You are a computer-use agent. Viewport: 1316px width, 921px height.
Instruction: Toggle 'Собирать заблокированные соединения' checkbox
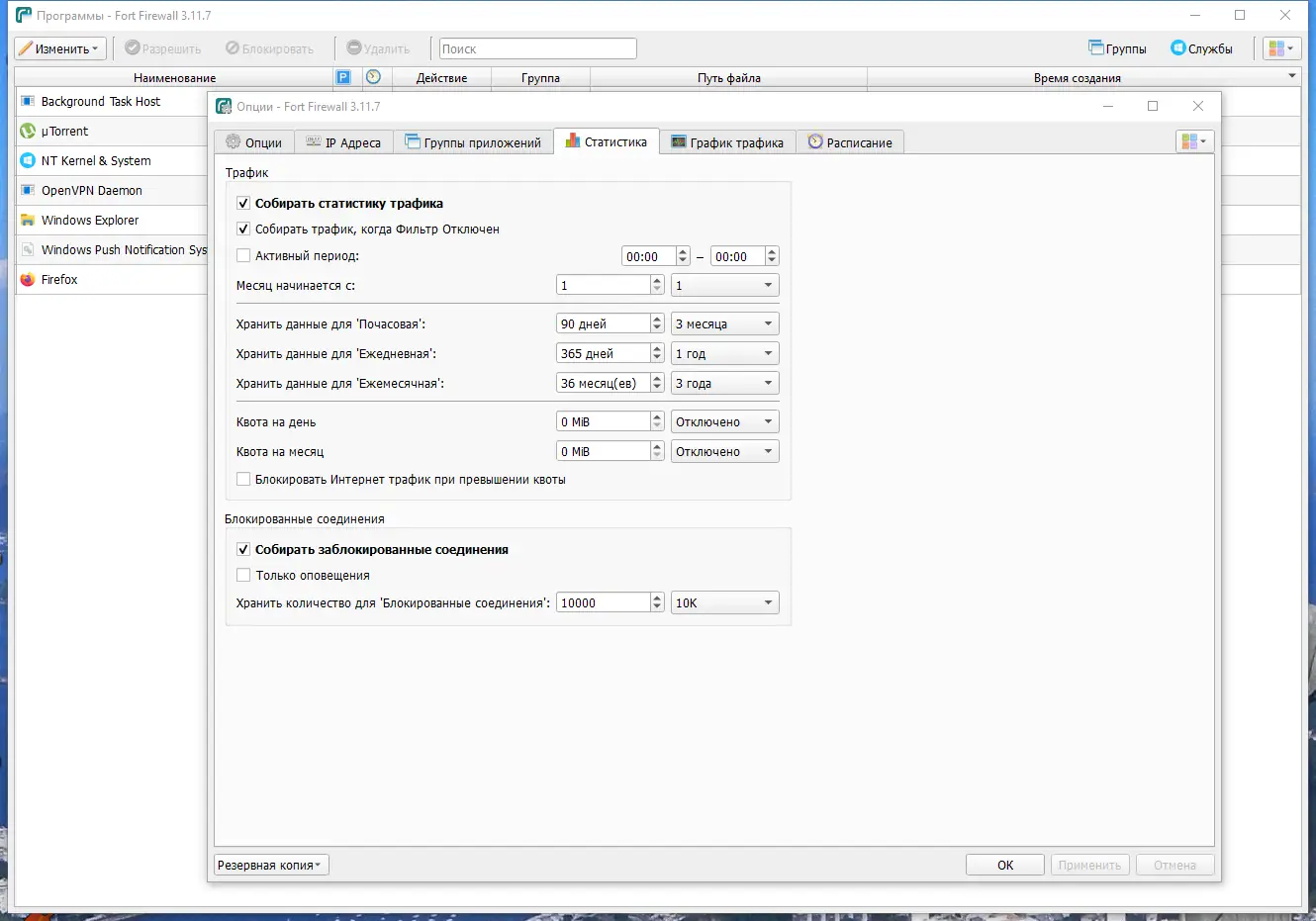pyautogui.click(x=243, y=549)
